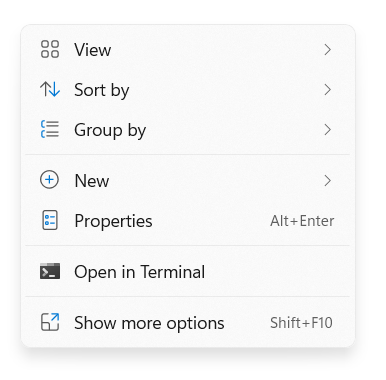Open the View menu entry
This screenshot has width=386, height=380.
tap(188, 50)
